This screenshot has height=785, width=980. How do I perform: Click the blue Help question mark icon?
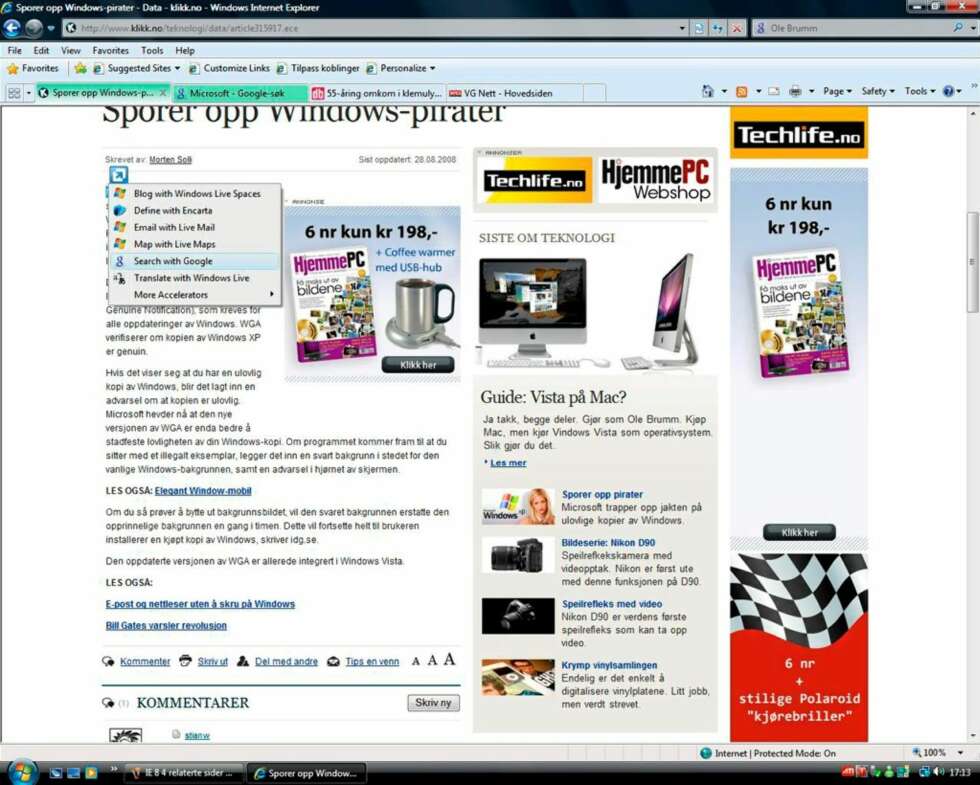click(948, 91)
